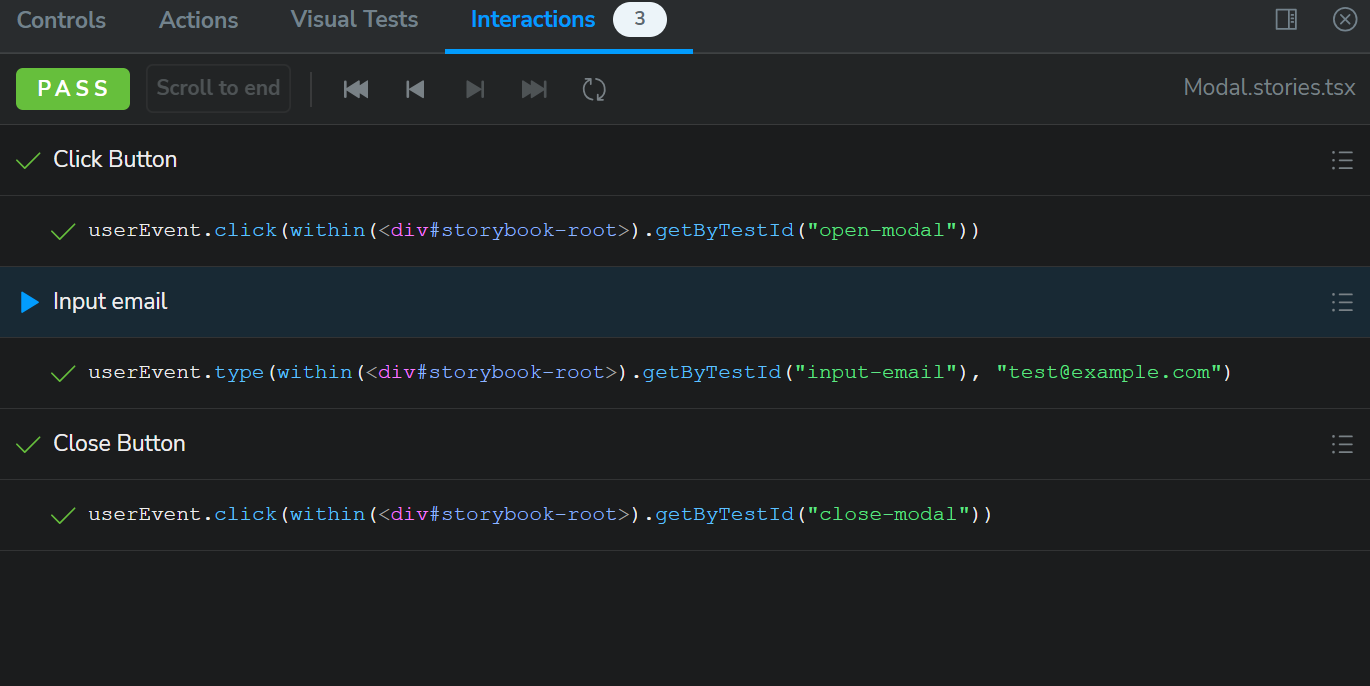Select the Input email step header
The height and width of the screenshot is (686, 1370).
point(685,302)
